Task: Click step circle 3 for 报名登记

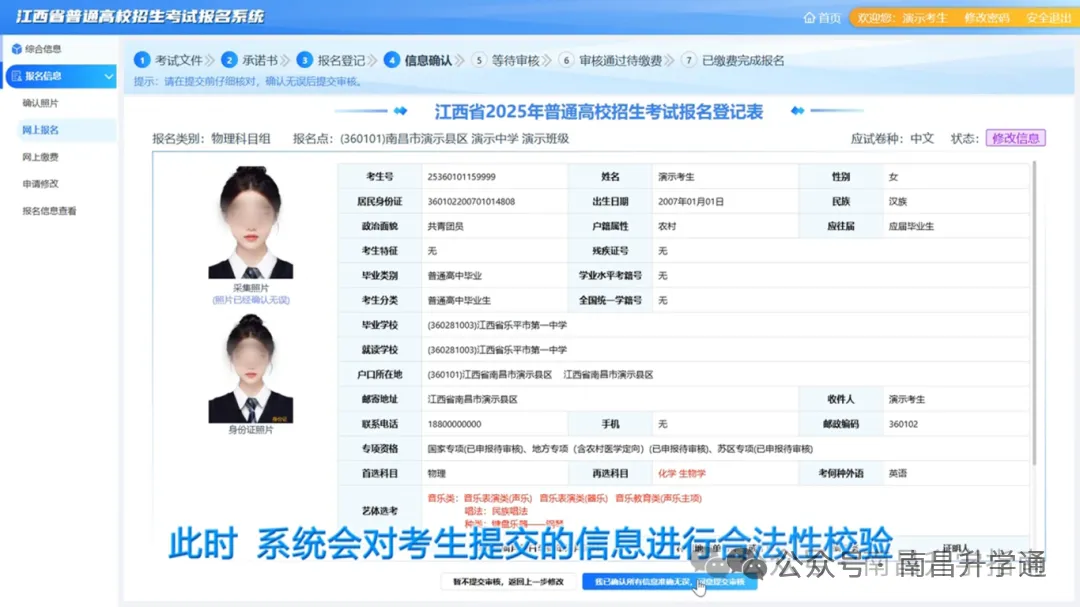Action: coord(304,60)
